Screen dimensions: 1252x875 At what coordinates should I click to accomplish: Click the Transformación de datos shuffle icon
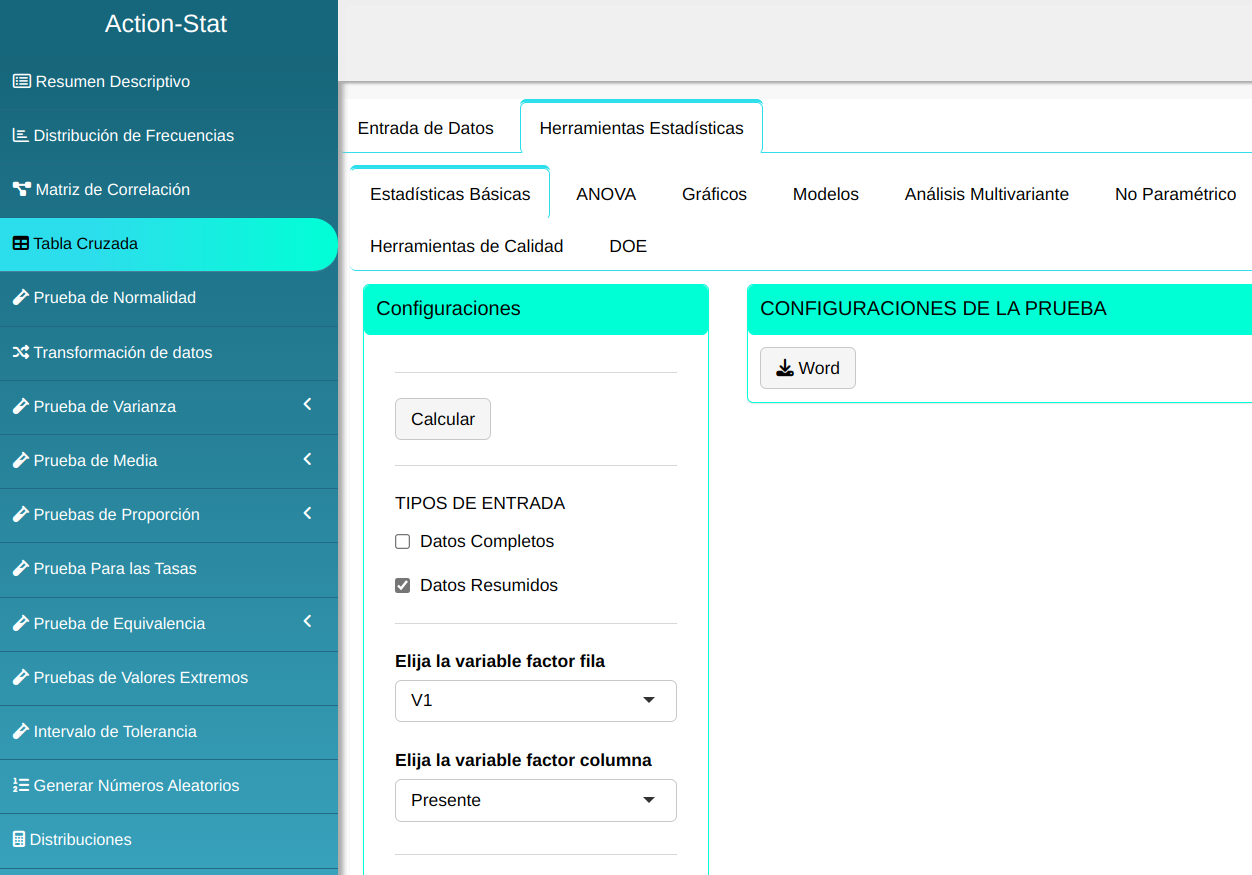pos(20,352)
